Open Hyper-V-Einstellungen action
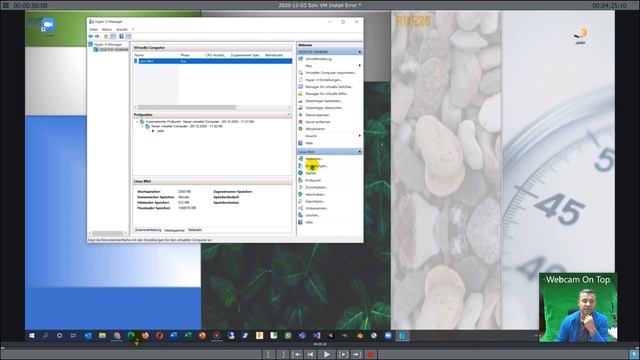The width and height of the screenshot is (640, 360). coord(323,80)
